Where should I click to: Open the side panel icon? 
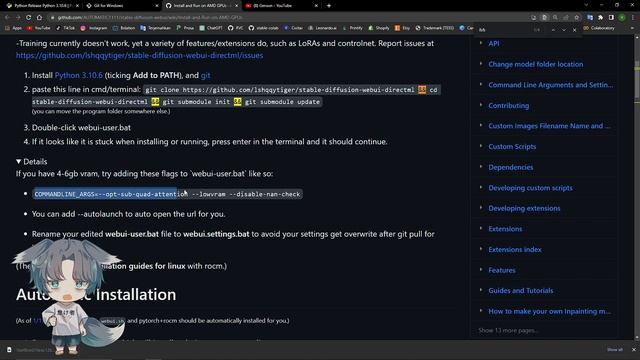[611, 17]
